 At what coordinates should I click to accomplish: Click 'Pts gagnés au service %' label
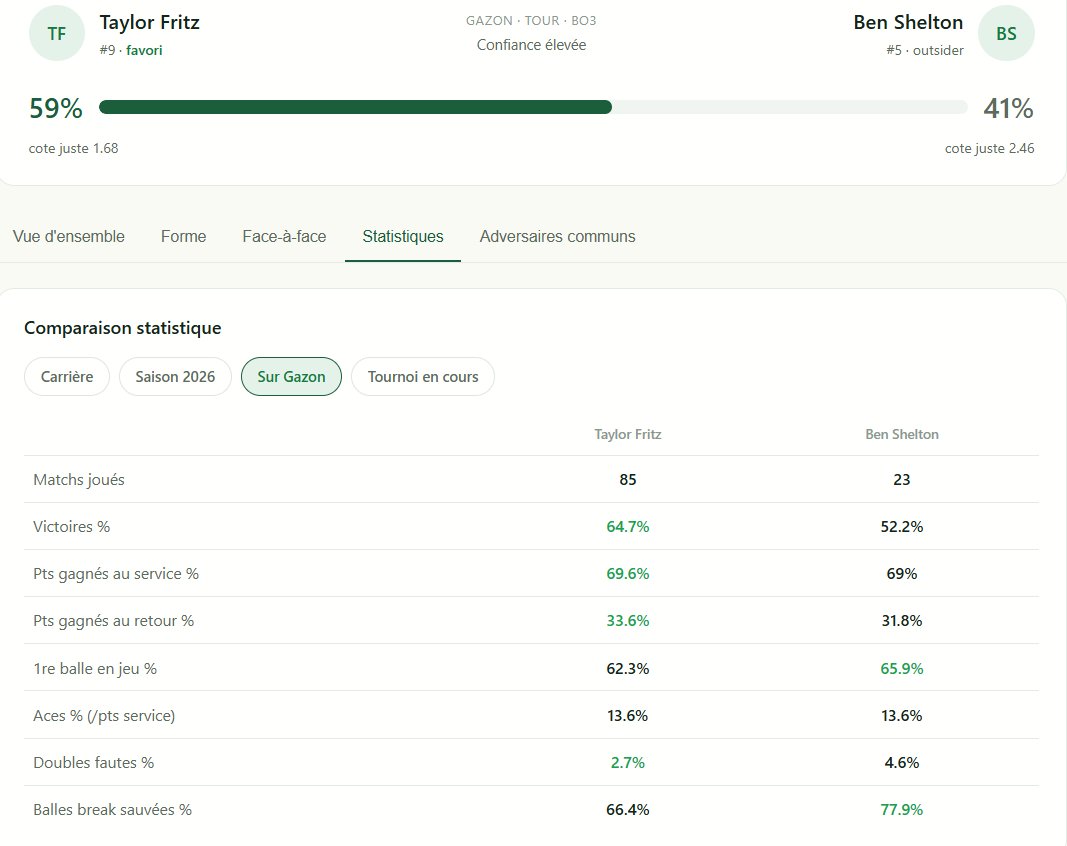116,574
